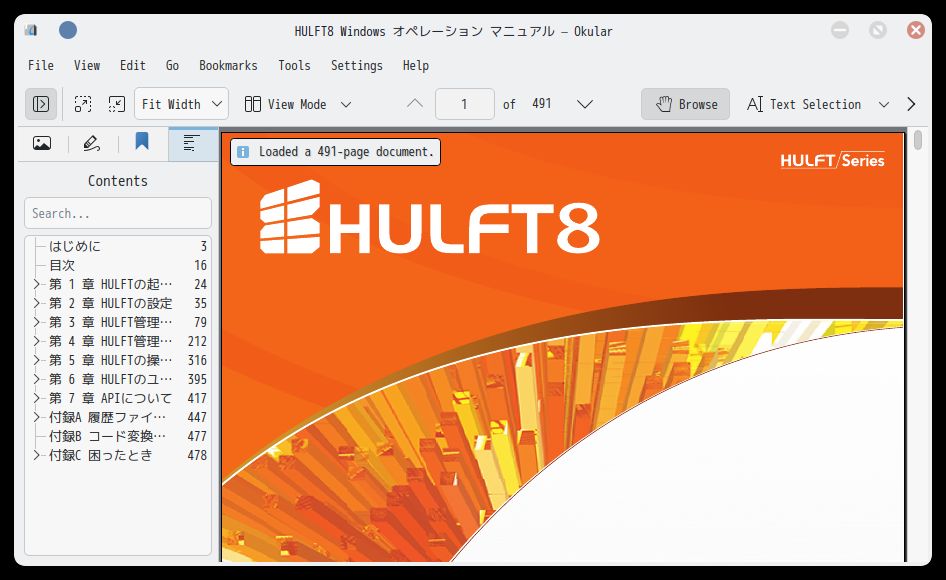Screen dimensions: 946x580
Task: Show more toolbar items chevron
Action: pyautogui.click(x=911, y=104)
